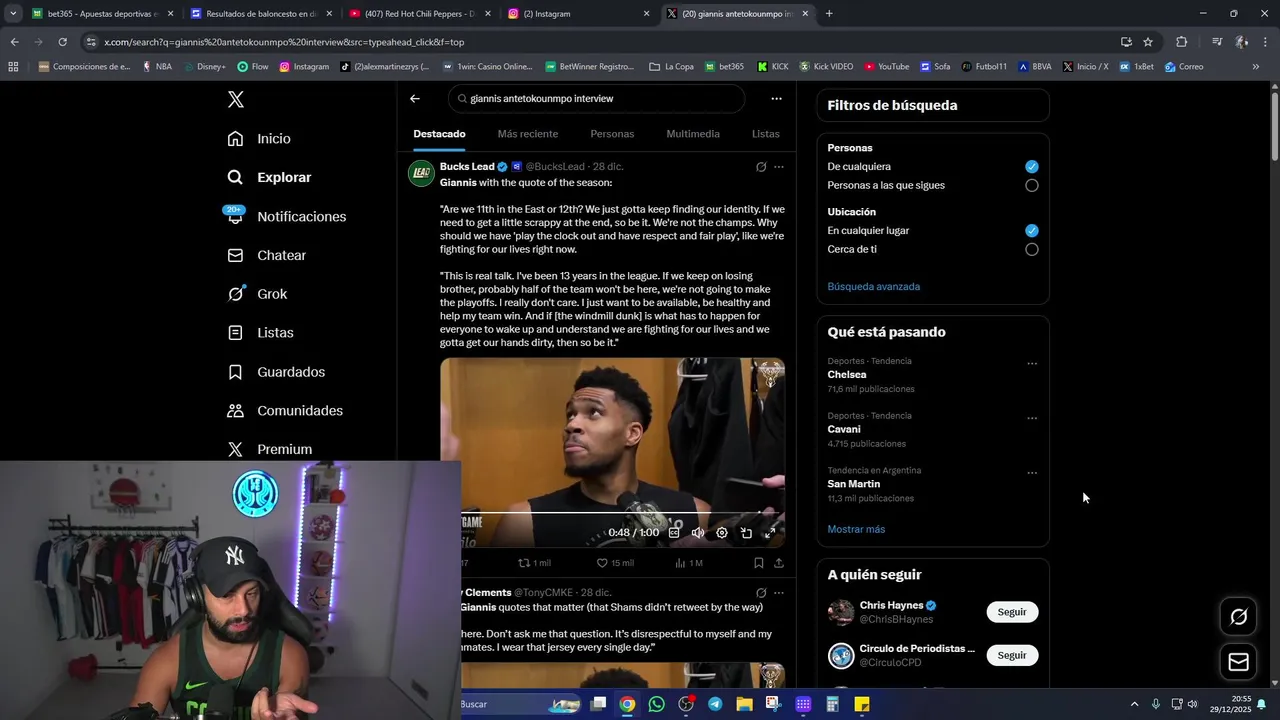Open Notificaciones in the sidebar
1280x720 pixels.
(286, 216)
